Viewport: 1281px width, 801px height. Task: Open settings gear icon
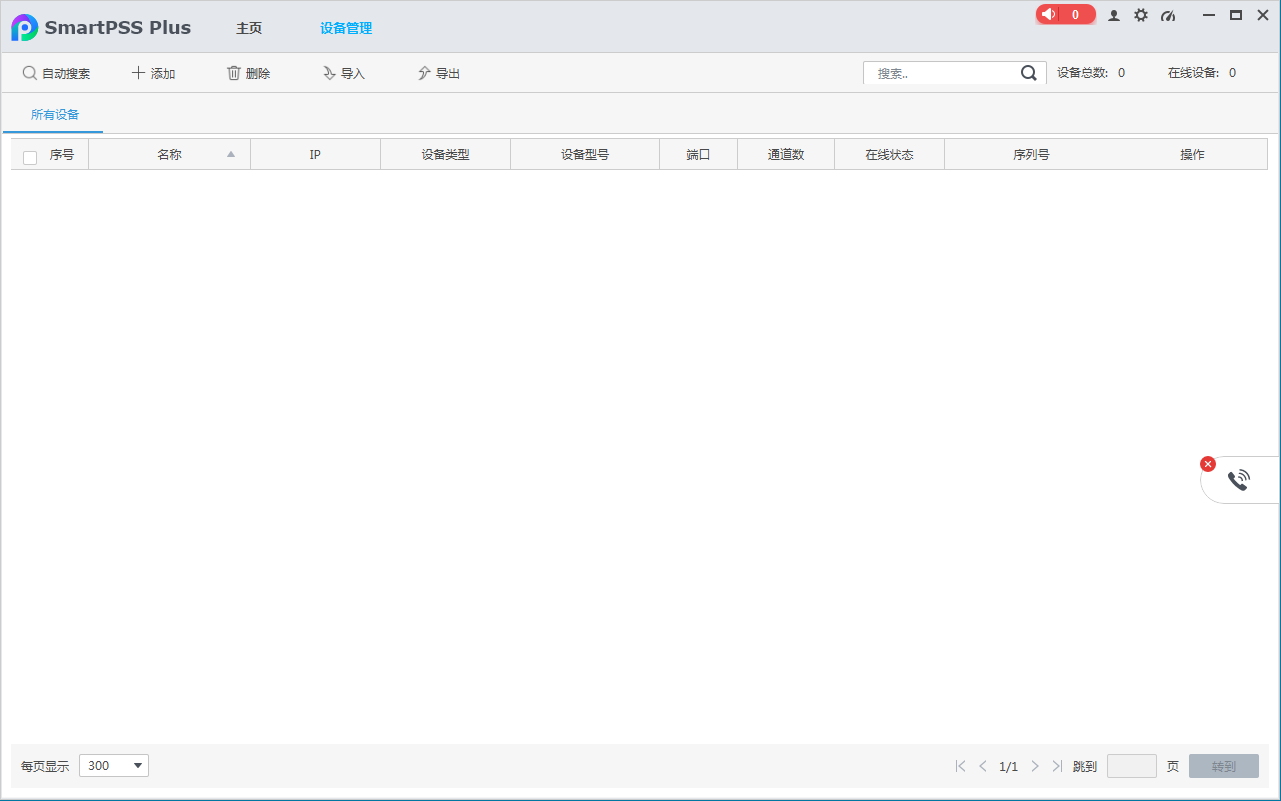1141,16
